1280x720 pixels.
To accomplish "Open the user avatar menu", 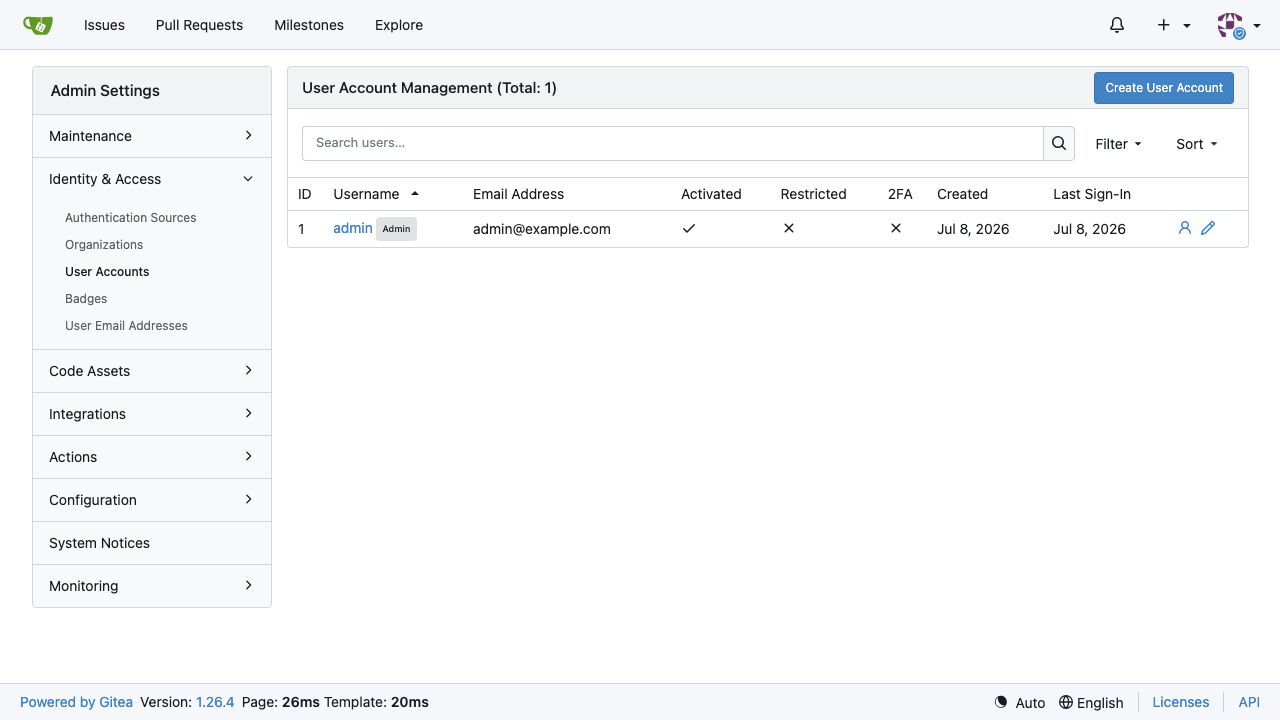I will [1238, 25].
